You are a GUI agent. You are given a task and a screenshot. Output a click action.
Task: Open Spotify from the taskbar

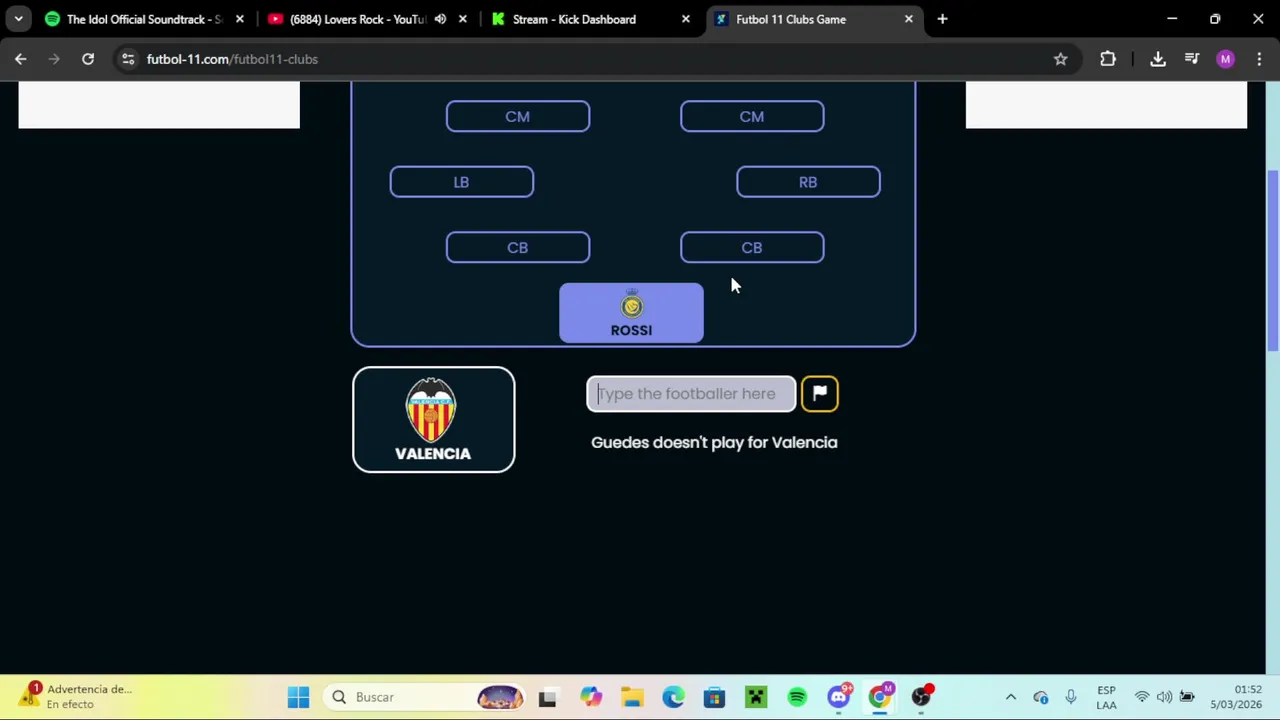tap(797, 697)
